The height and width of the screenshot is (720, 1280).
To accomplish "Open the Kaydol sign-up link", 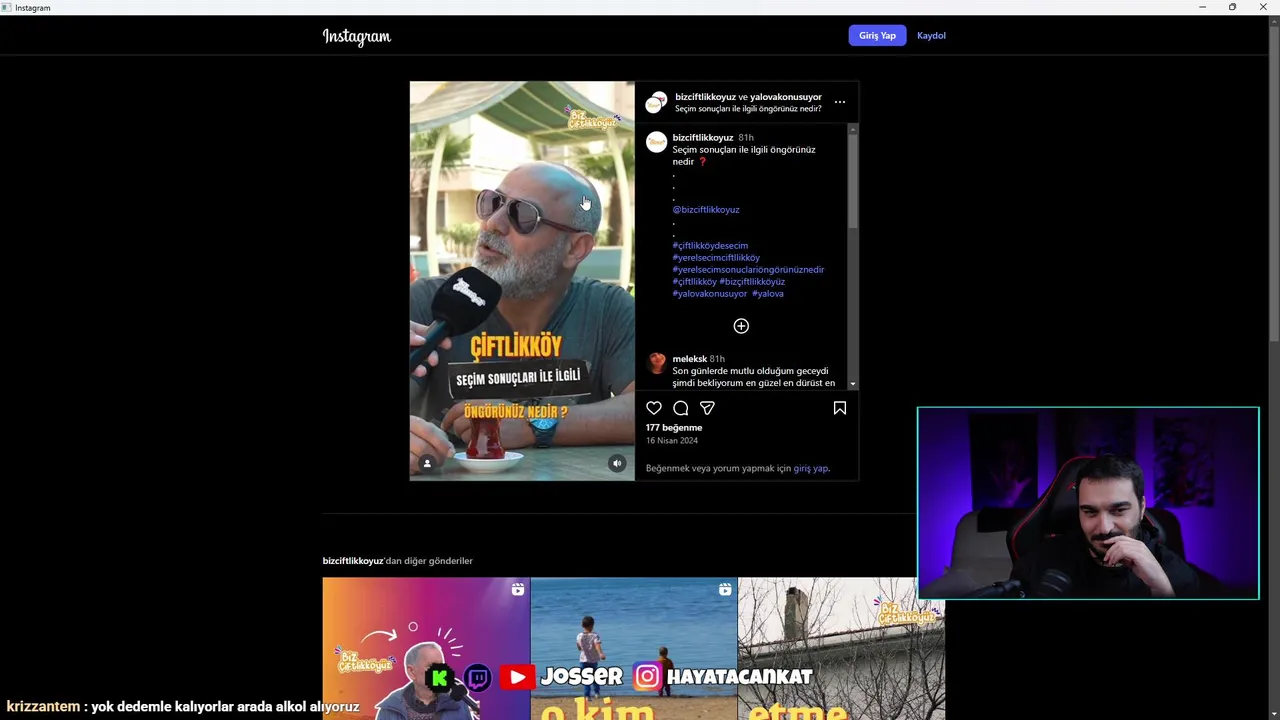I will click(931, 35).
